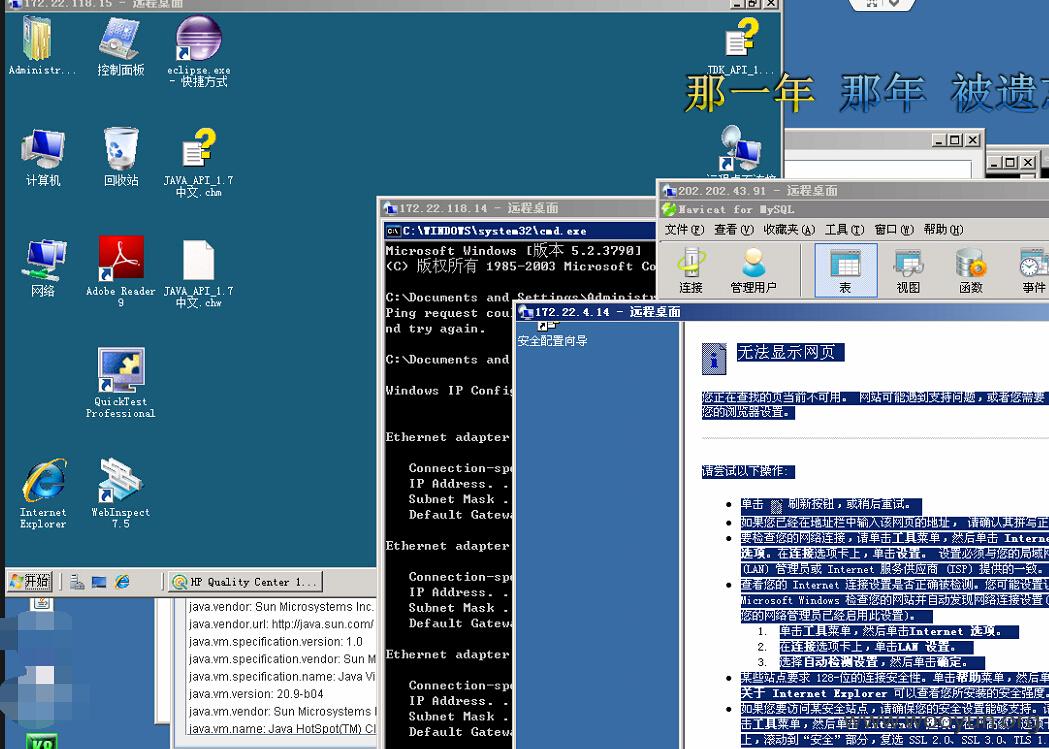Image resolution: width=1049 pixels, height=749 pixels.
Task: Click the java.vendor.url line
Action: pyautogui.click(x=281, y=624)
